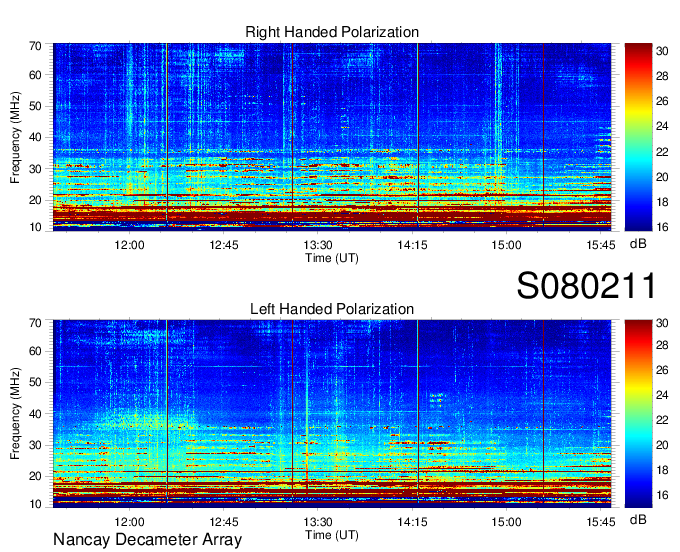Viewport: 680px width, 552px height.
Task: Click "Frequency (MHz)" label of Left Handed plot
Action: pos(15,414)
